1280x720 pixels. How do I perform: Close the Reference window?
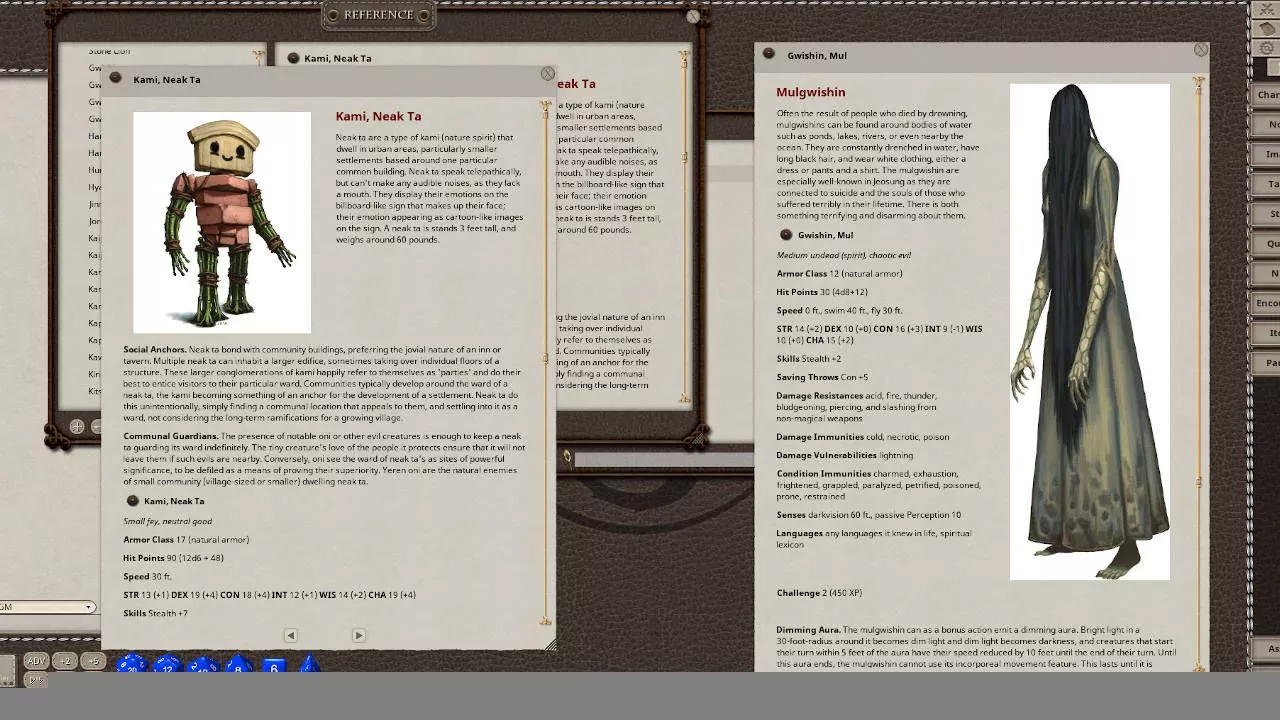pos(693,16)
